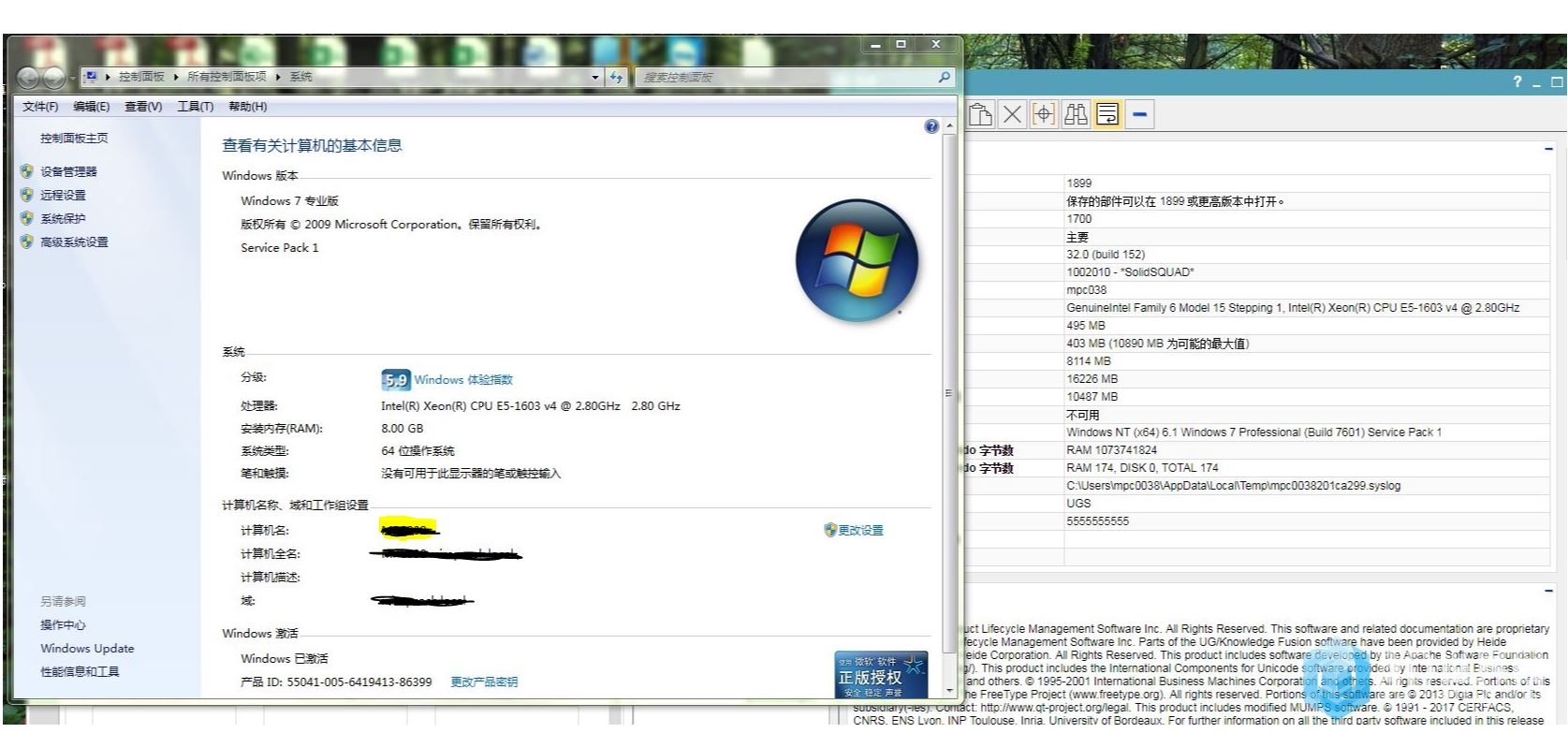Image resolution: width=1568 pixels, height=733 pixels.
Task: Select the mpc038 row
Action: coord(1307,290)
